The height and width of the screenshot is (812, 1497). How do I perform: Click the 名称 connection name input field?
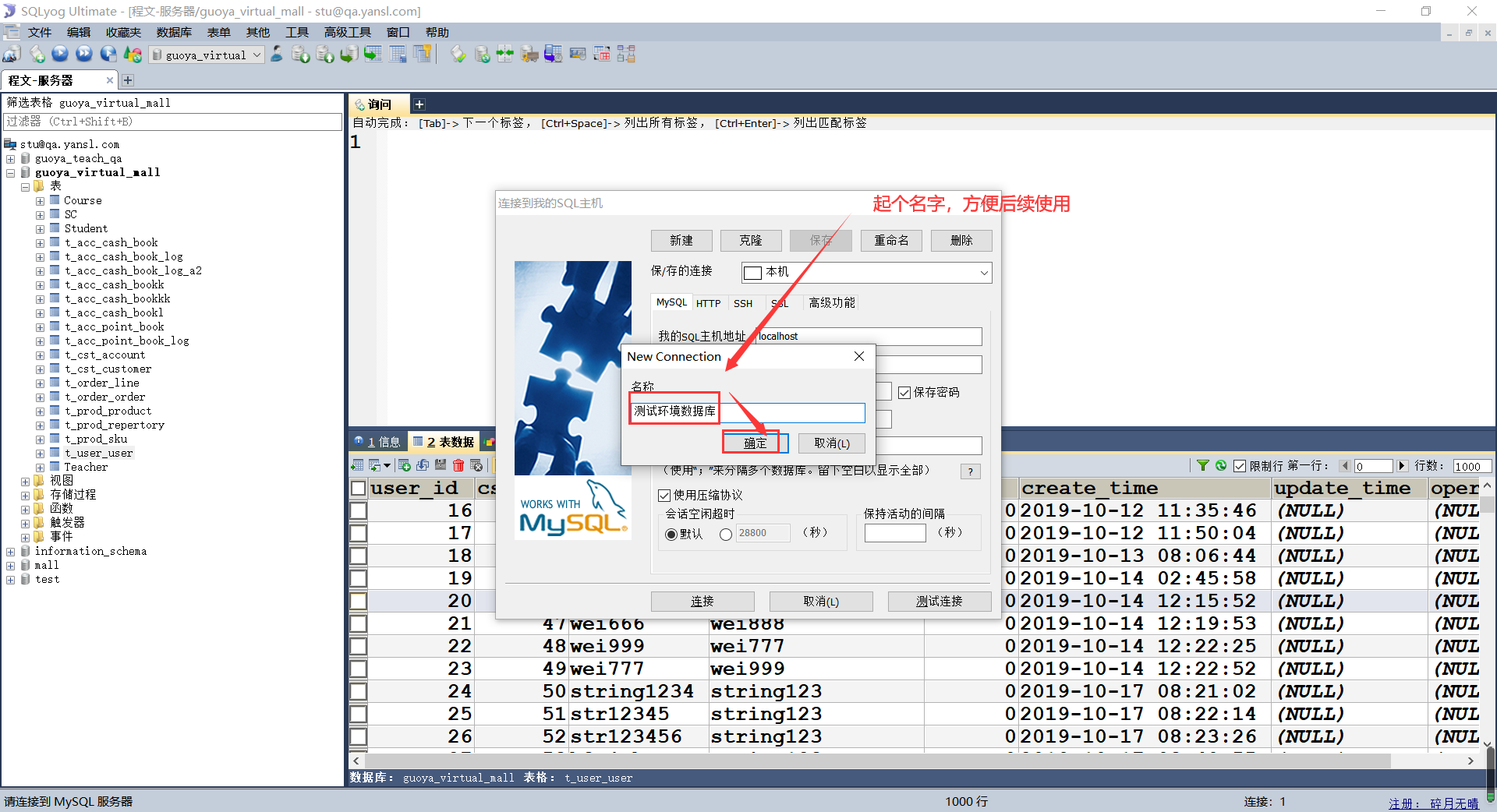748,412
